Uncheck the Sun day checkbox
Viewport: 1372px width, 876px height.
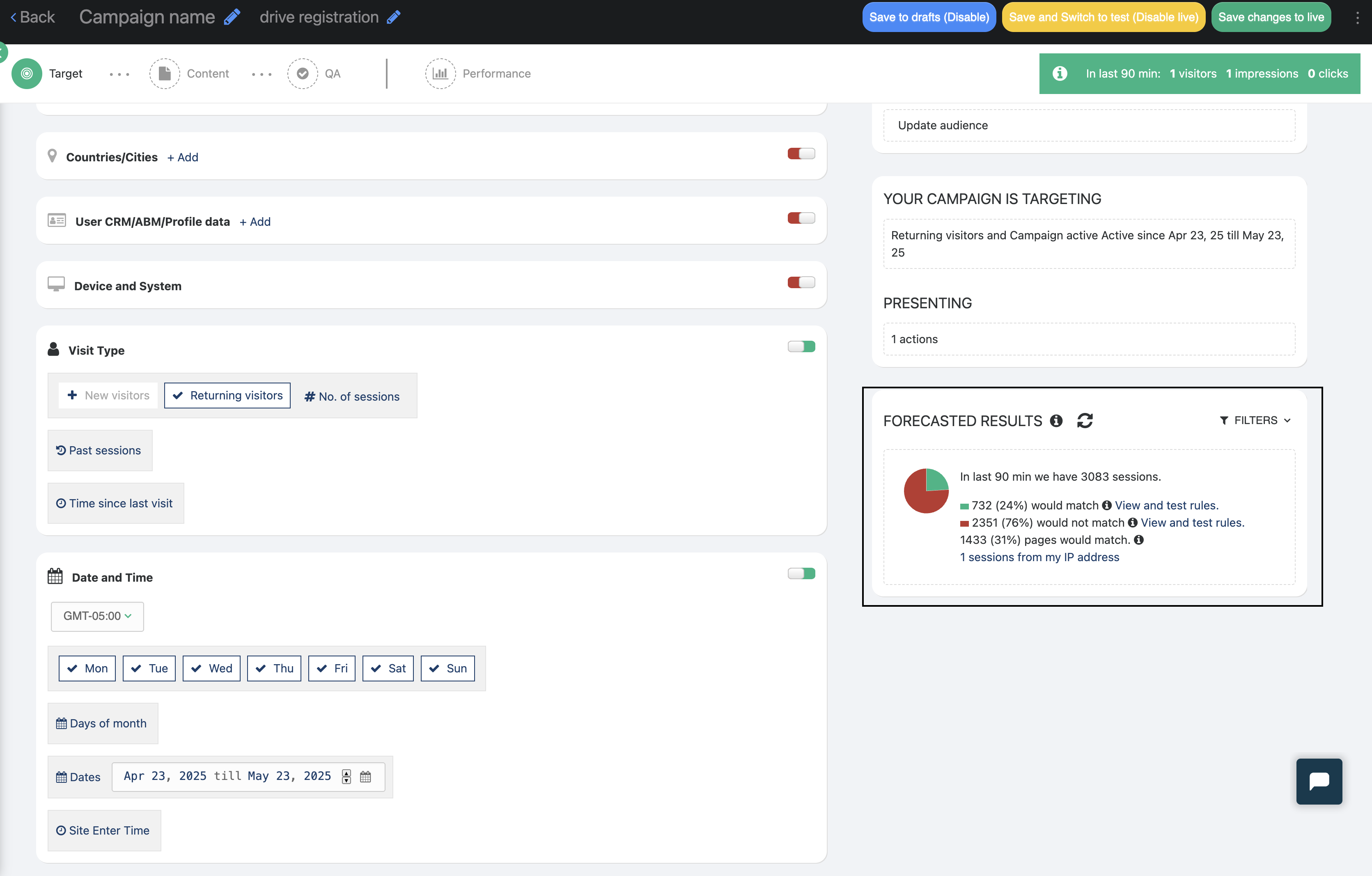click(x=448, y=668)
